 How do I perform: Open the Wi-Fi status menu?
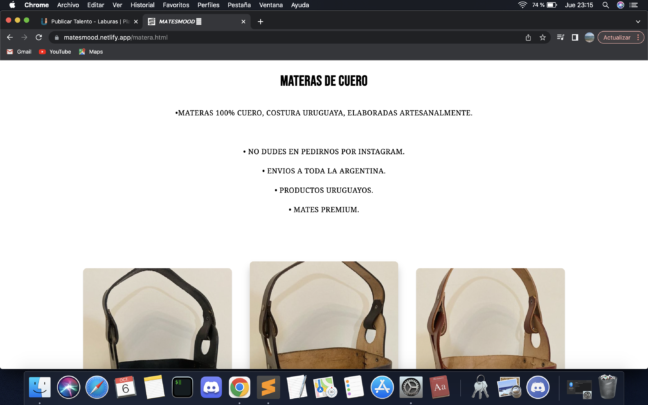pos(522,5)
